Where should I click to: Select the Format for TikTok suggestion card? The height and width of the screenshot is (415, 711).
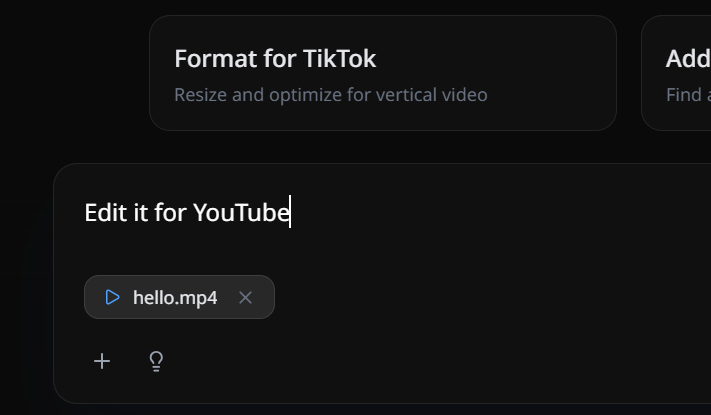382,73
